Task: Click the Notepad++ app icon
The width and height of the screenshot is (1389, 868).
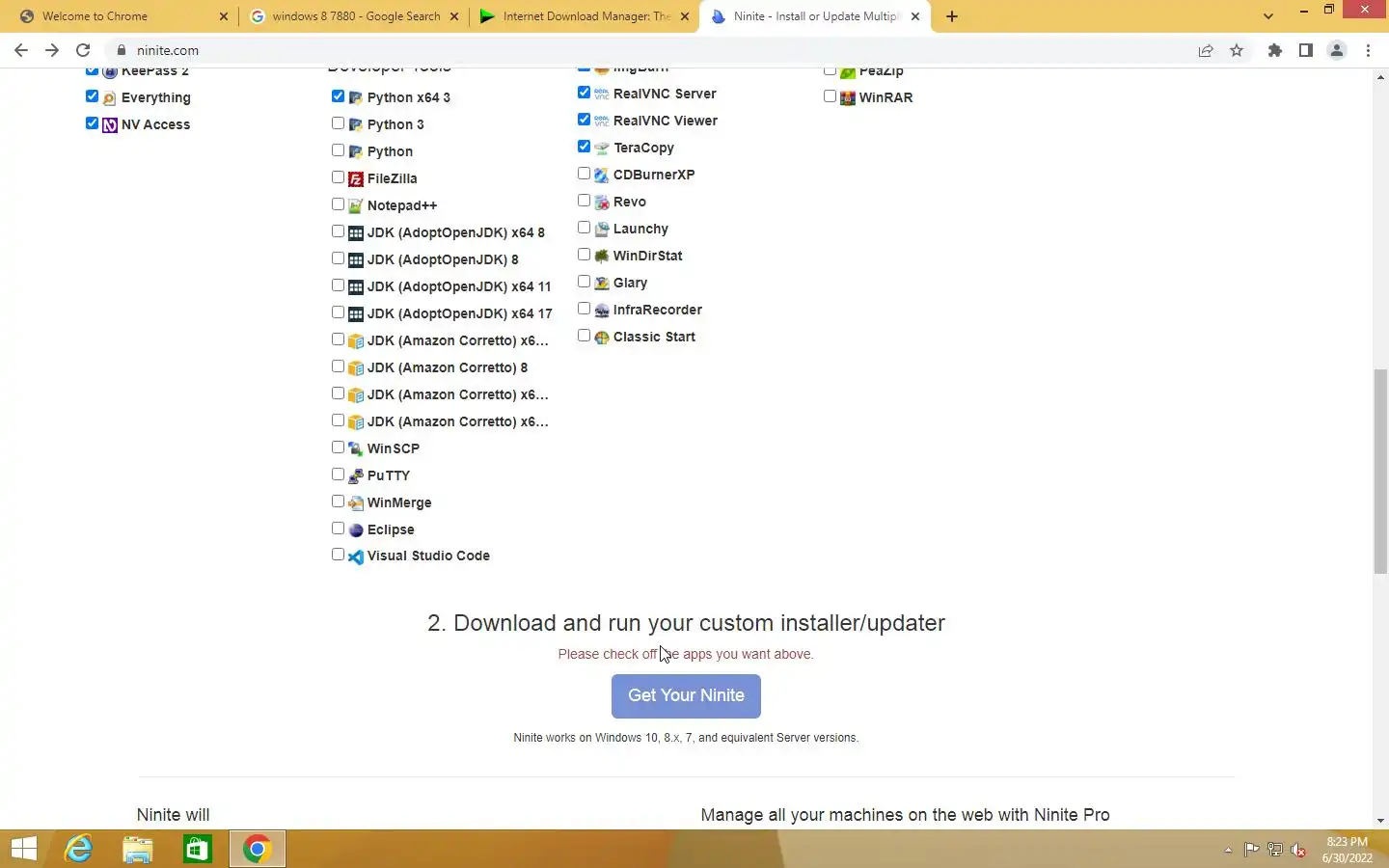Action: 356,205
